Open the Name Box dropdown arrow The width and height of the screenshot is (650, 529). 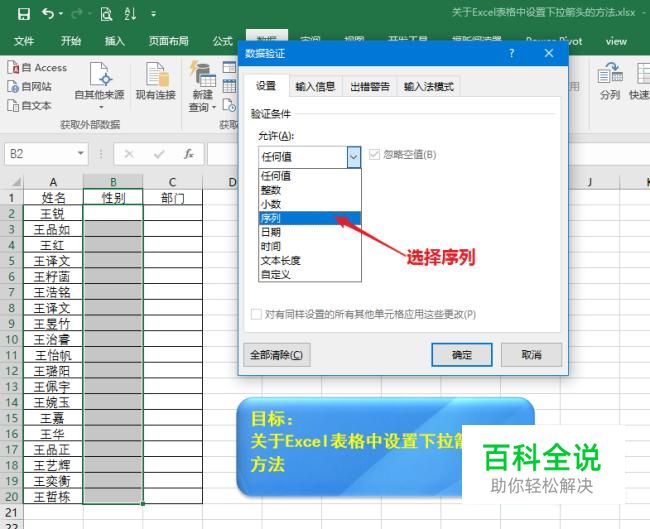pyautogui.click(x=81, y=154)
